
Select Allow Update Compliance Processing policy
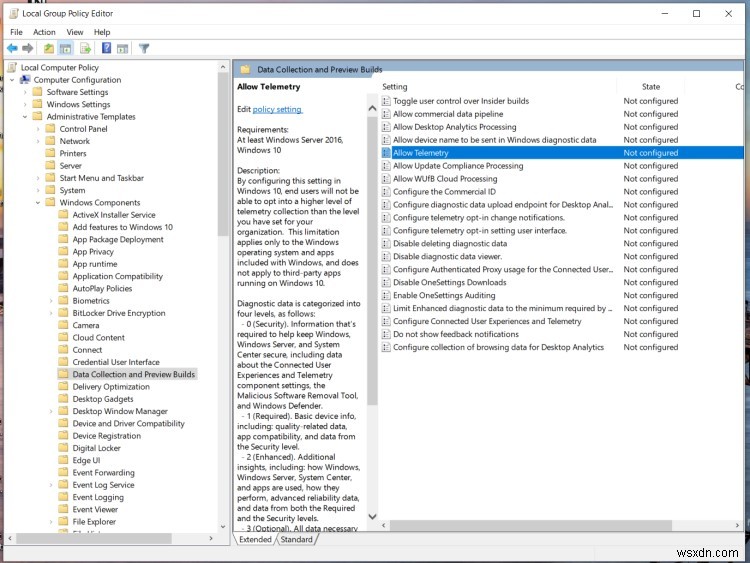tap(458, 166)
